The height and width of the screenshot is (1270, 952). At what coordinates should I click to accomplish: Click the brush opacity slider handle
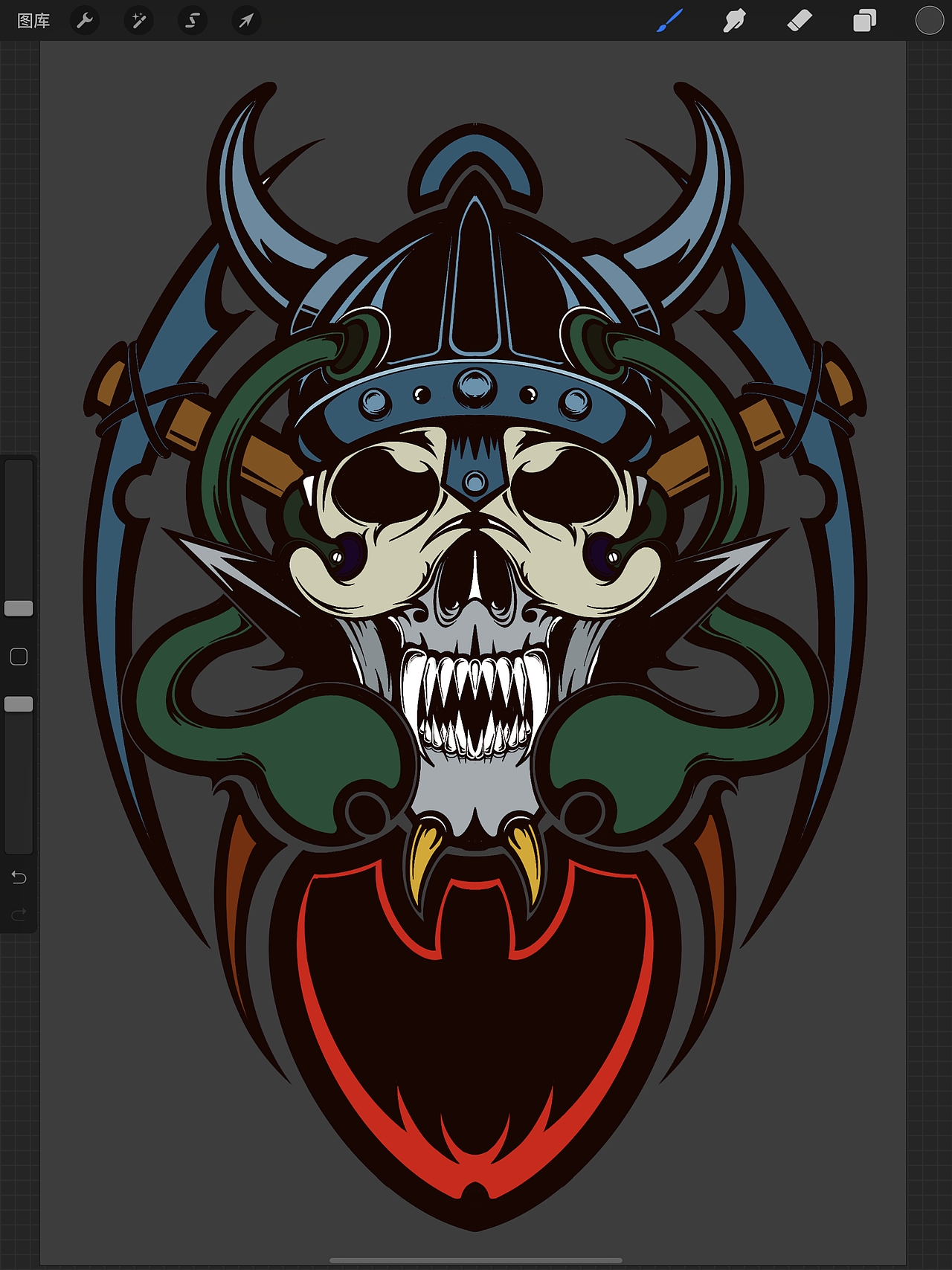(x=19, y=703)
